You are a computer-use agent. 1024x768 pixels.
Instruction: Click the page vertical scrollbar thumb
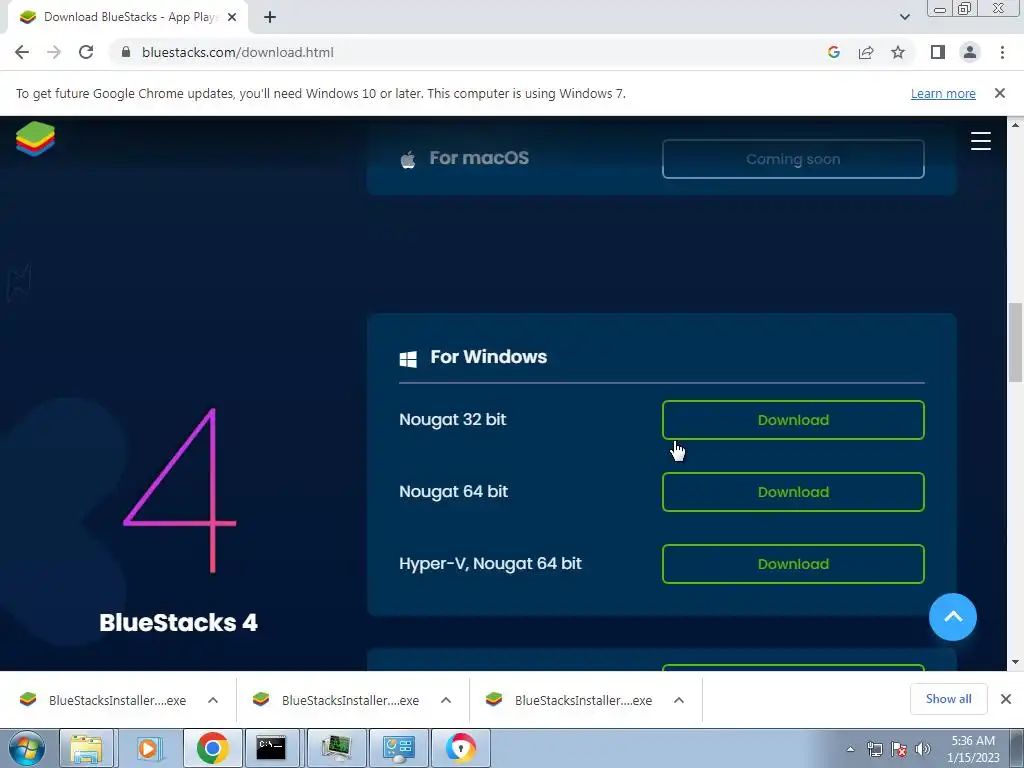(x=1015, y=342)
